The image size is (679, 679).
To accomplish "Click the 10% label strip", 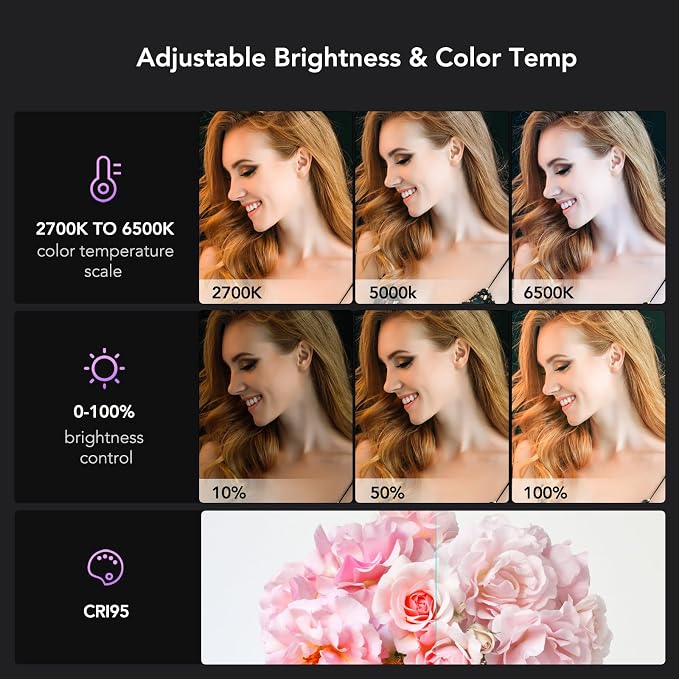I will pos(276,491).
